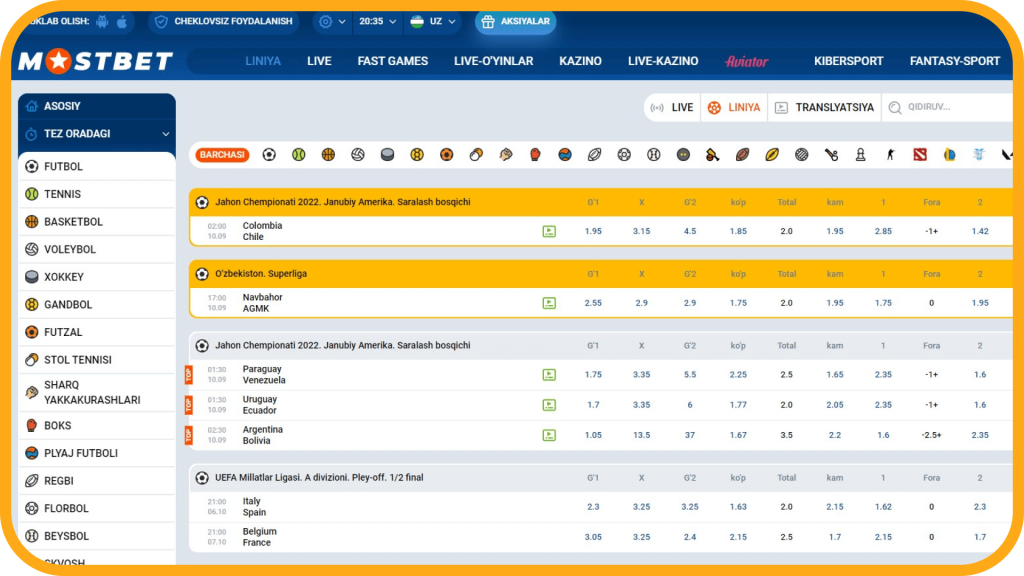Open the 20:35 time zone dropdown

click(x=377, y=22)
